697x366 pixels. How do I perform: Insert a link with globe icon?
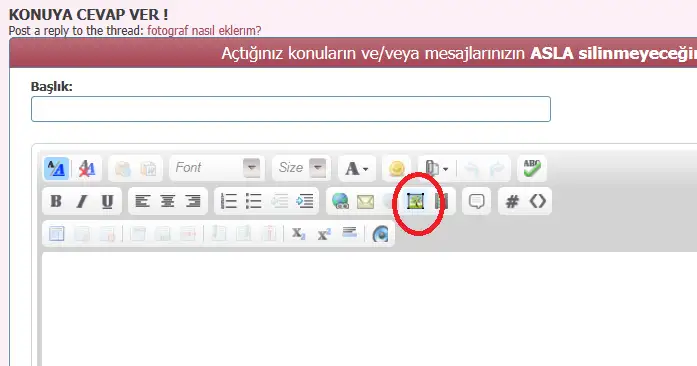point(340,201)
